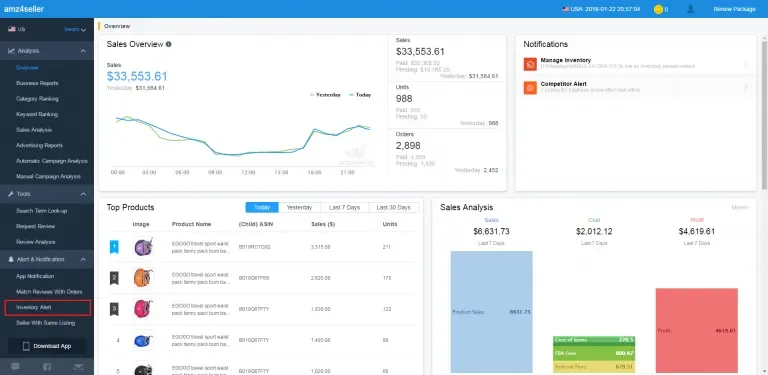Click the Alert & Notification bell icon
The height and width of the screenshot is (375, 768).
pyautogui.click(x=11, y=259)
